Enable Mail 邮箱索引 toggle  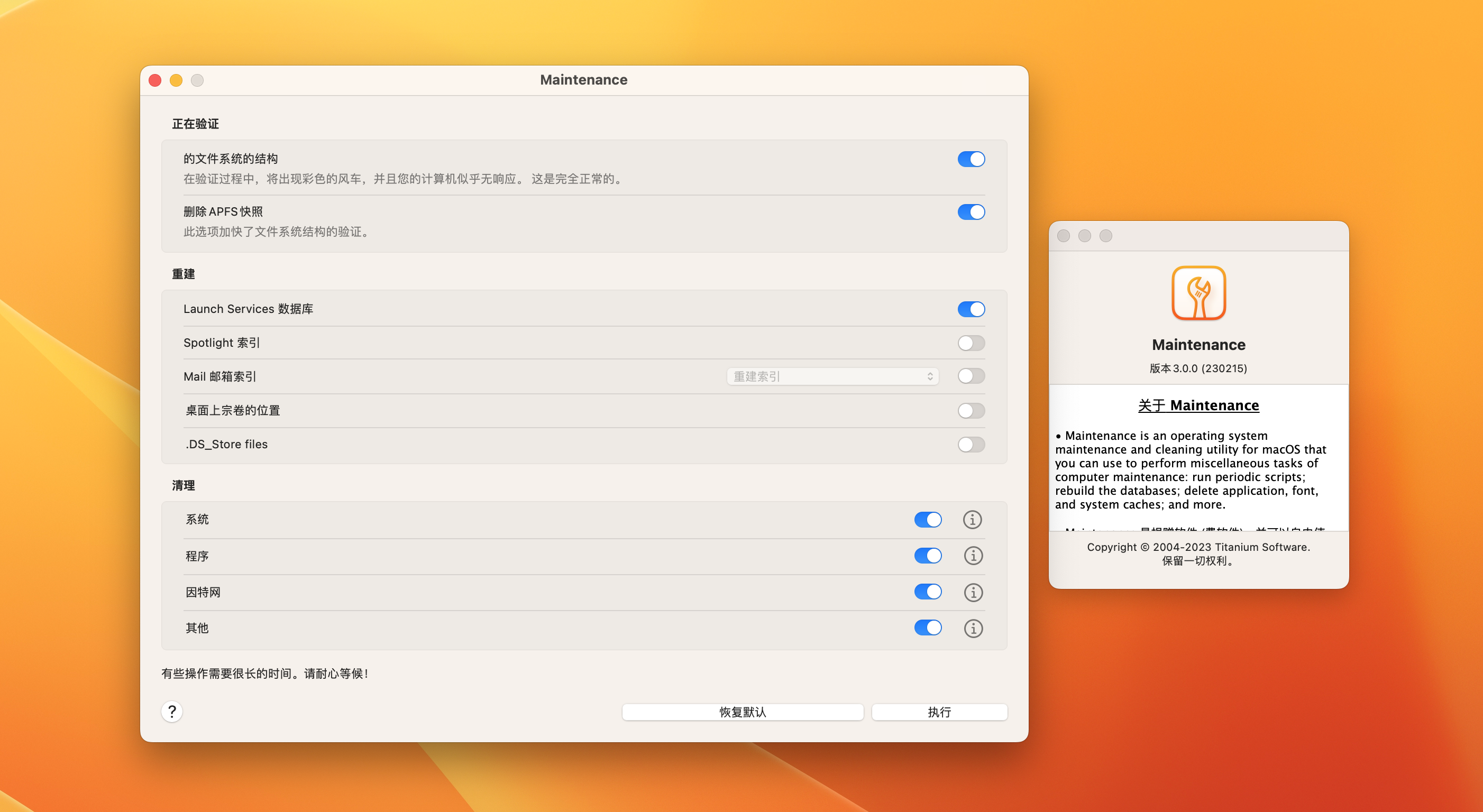pyautogui.click(x=971, y=376)
